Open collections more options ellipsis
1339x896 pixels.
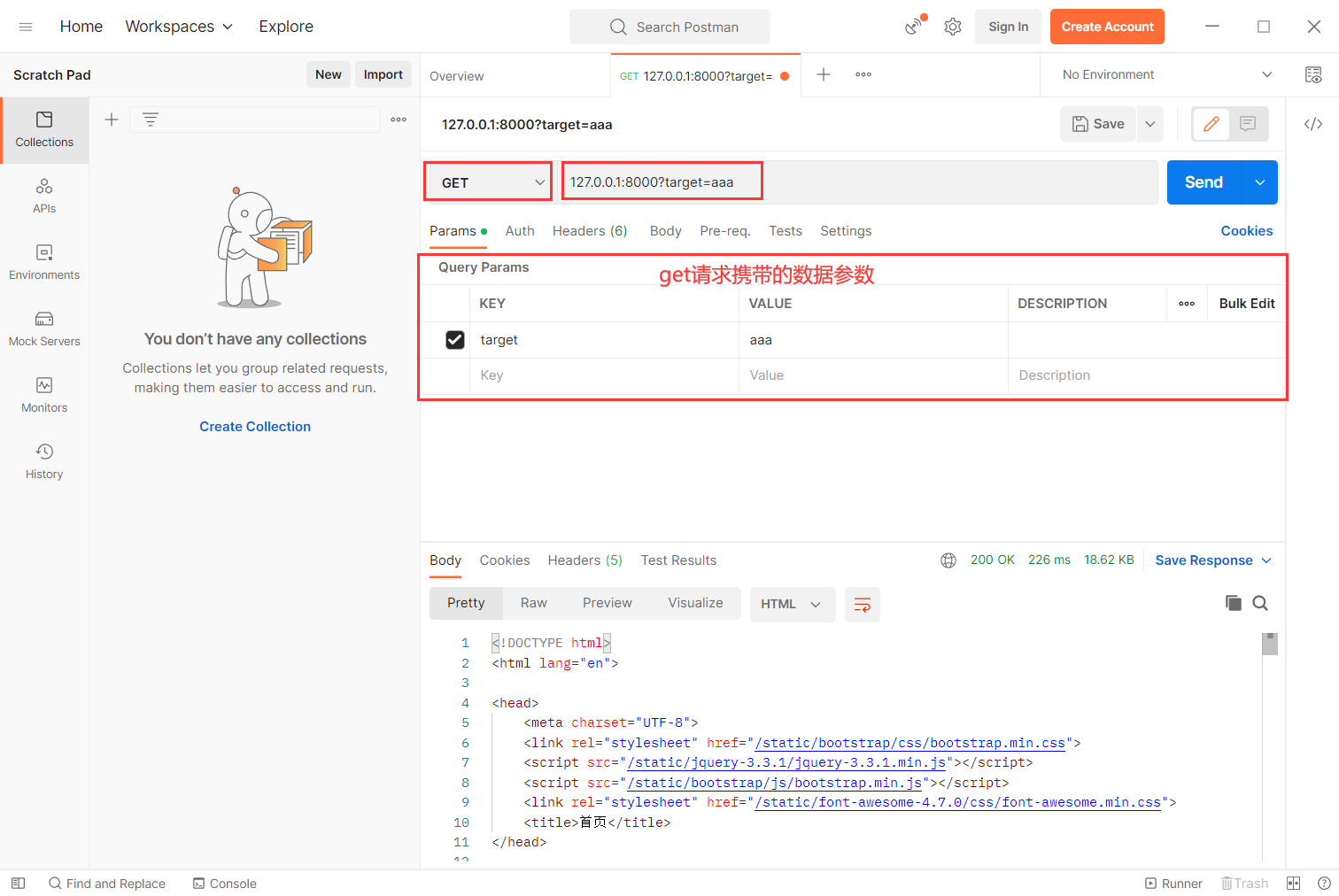coord(399,120)
